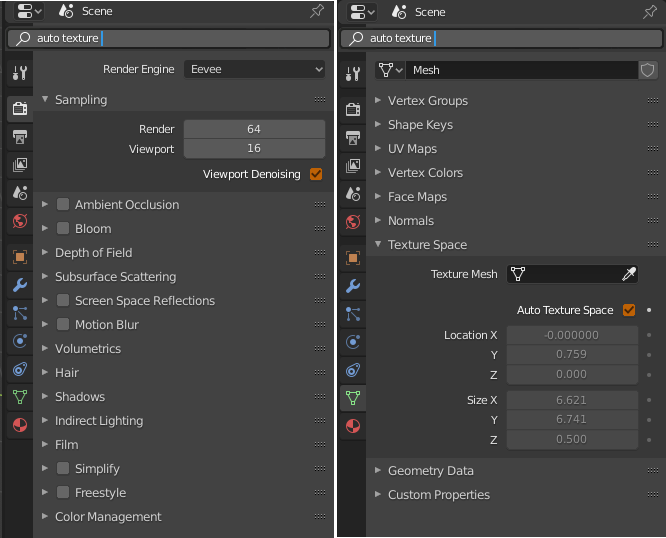Open World properties tab in right panel
666x538 pixels.
click(x=353, y=222)
